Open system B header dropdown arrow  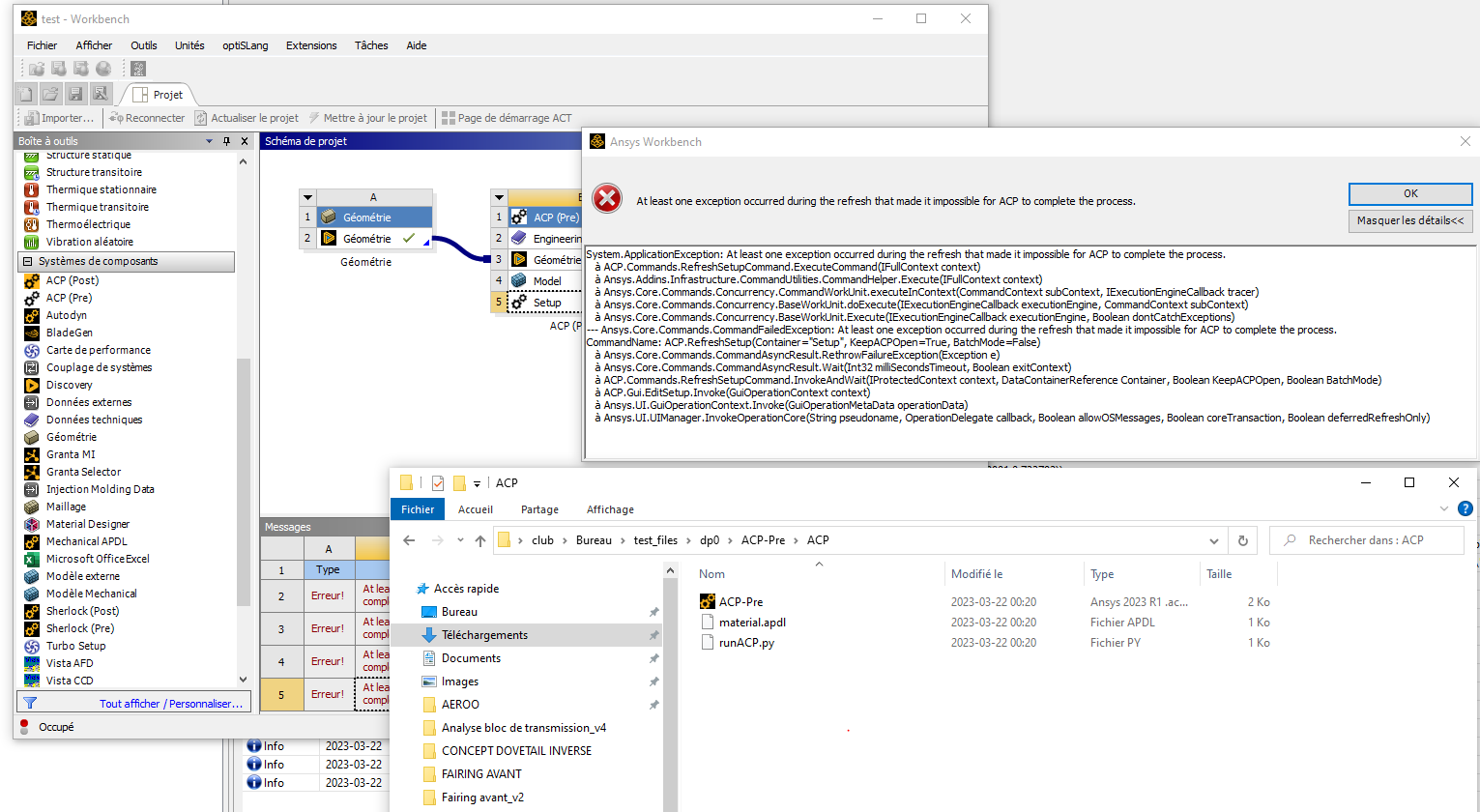coord(500,197)
